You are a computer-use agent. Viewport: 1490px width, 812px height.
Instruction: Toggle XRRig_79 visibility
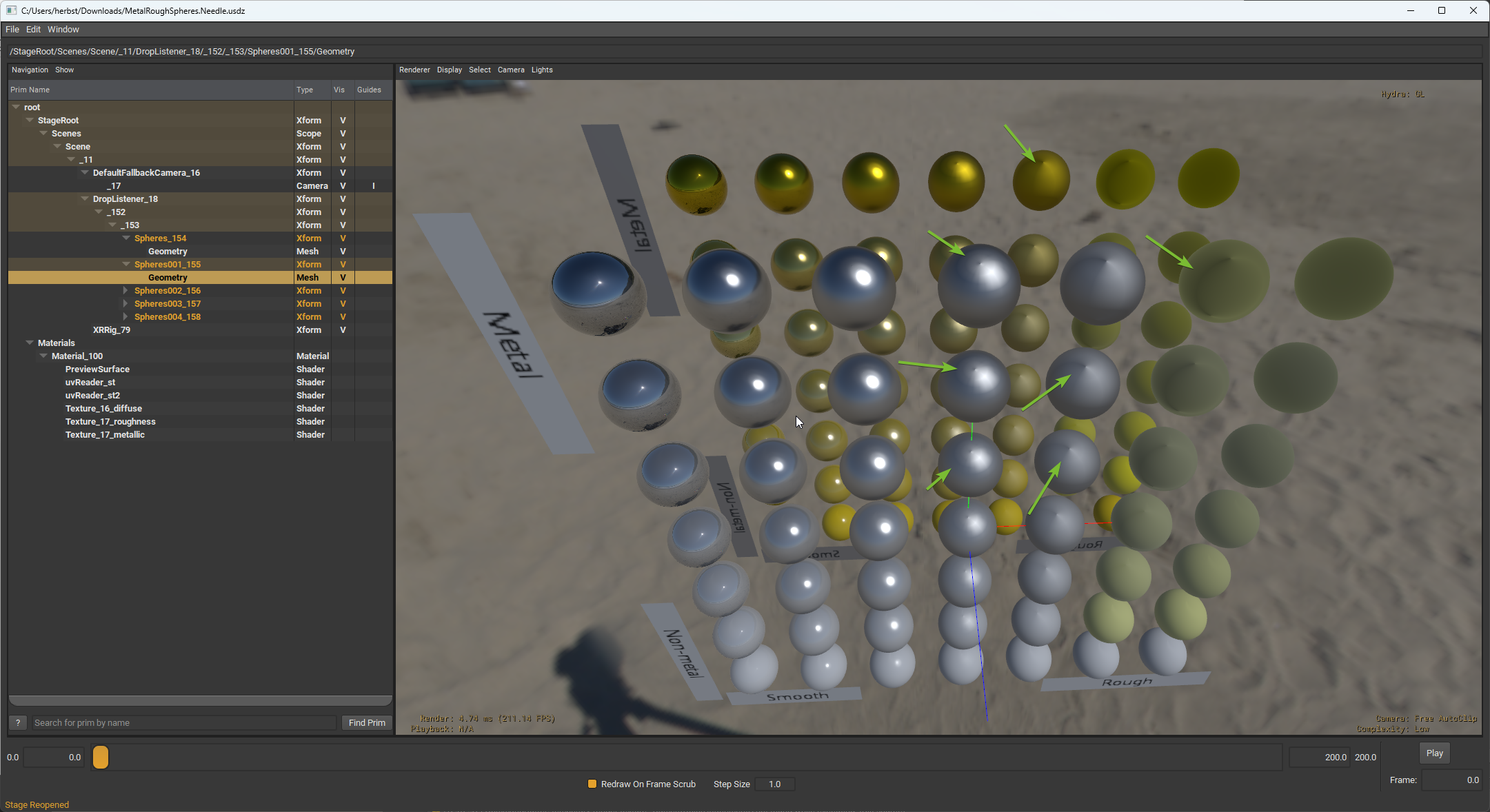pyautogui.click(x=342, y=329)
